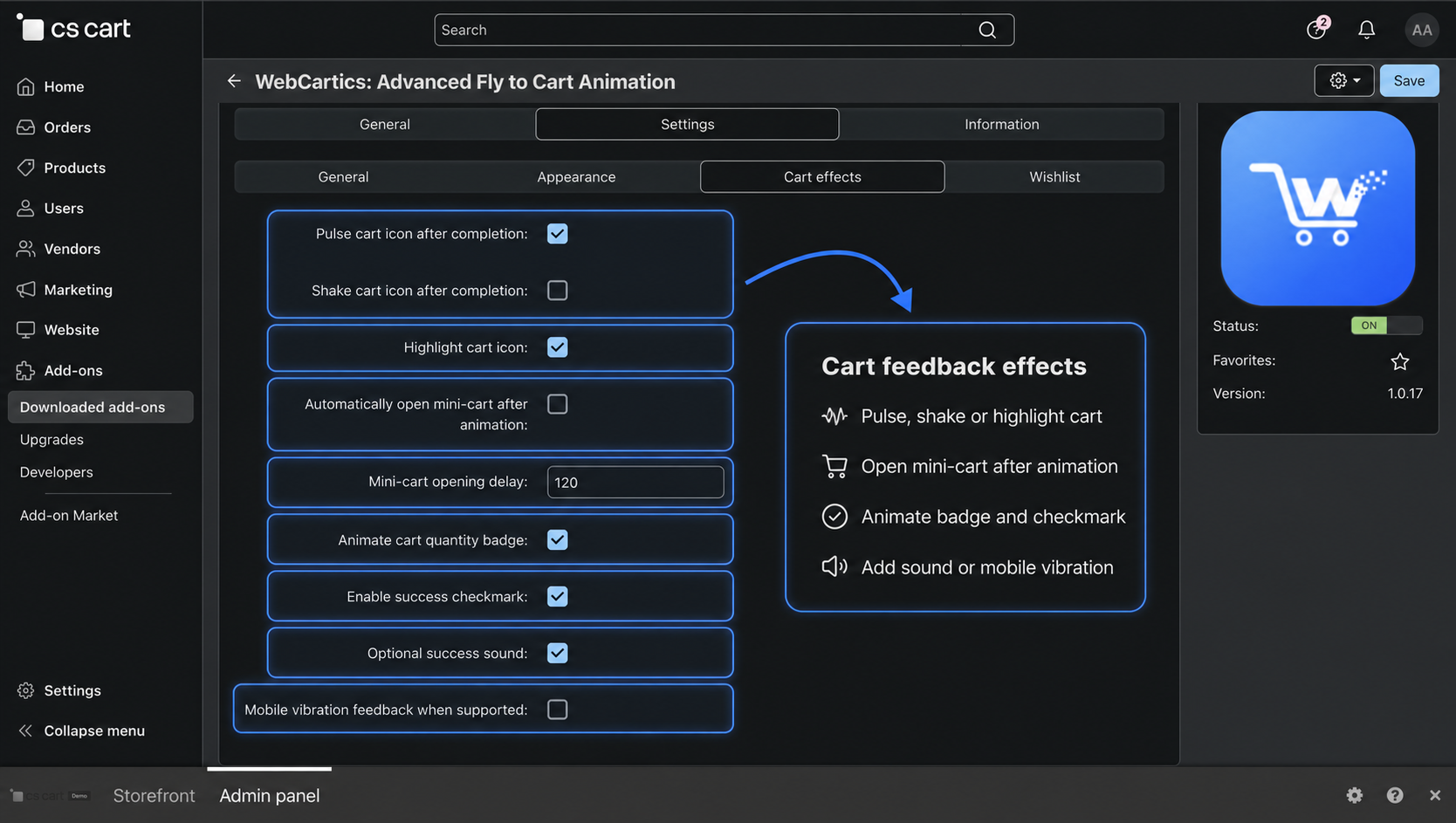Open Developers in sidebar

[x=56, y=471]
